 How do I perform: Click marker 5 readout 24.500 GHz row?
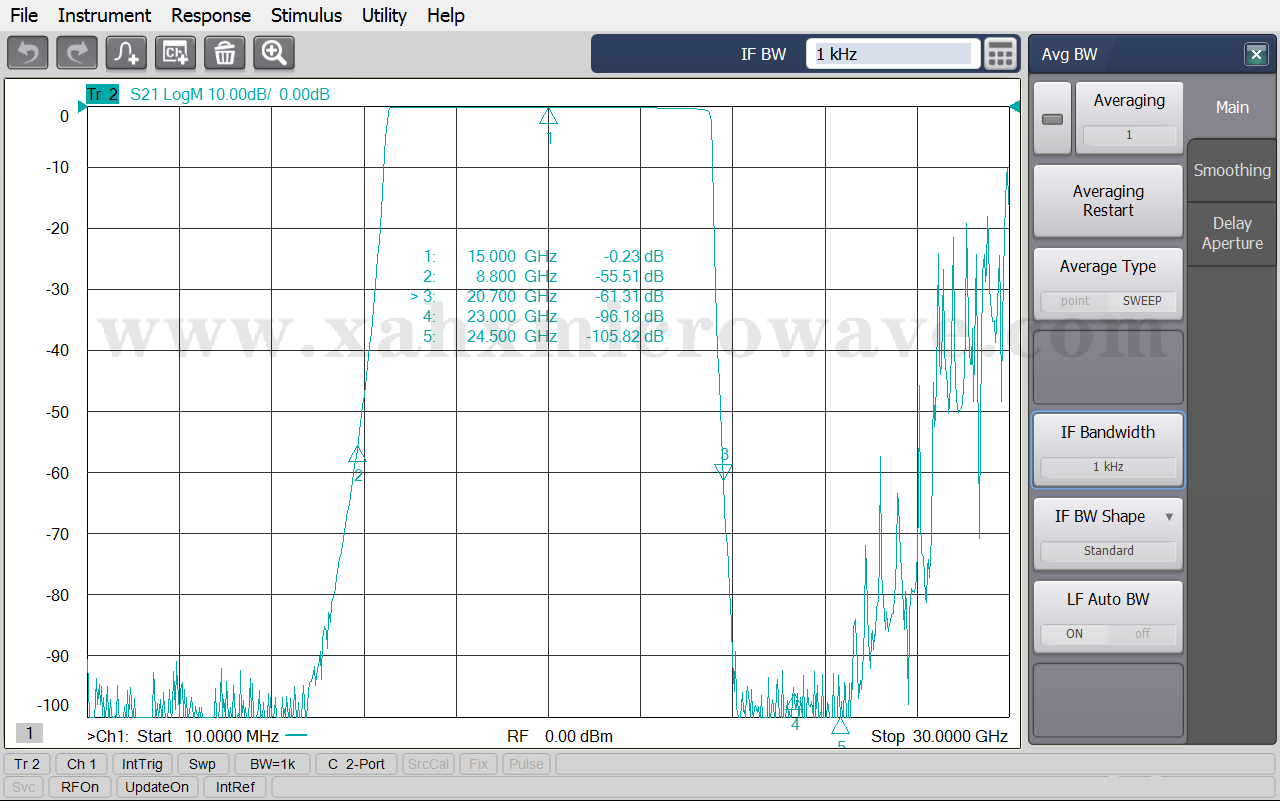(x=544, y=336)
